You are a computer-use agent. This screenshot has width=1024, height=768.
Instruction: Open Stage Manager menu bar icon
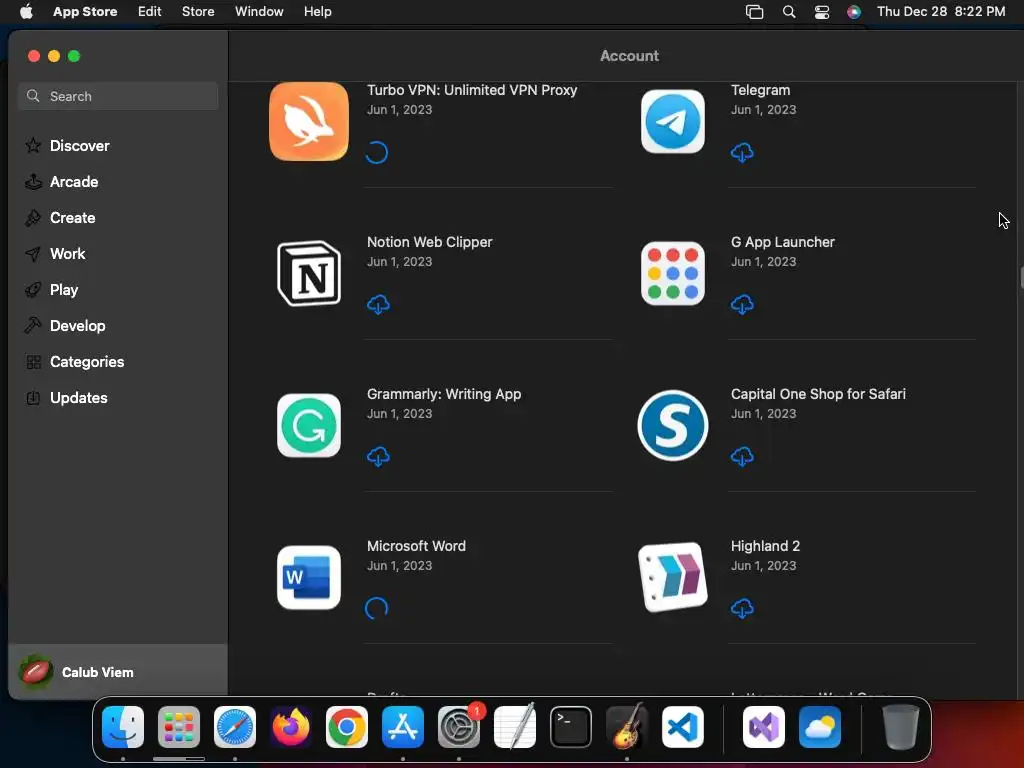click(755, 12)
